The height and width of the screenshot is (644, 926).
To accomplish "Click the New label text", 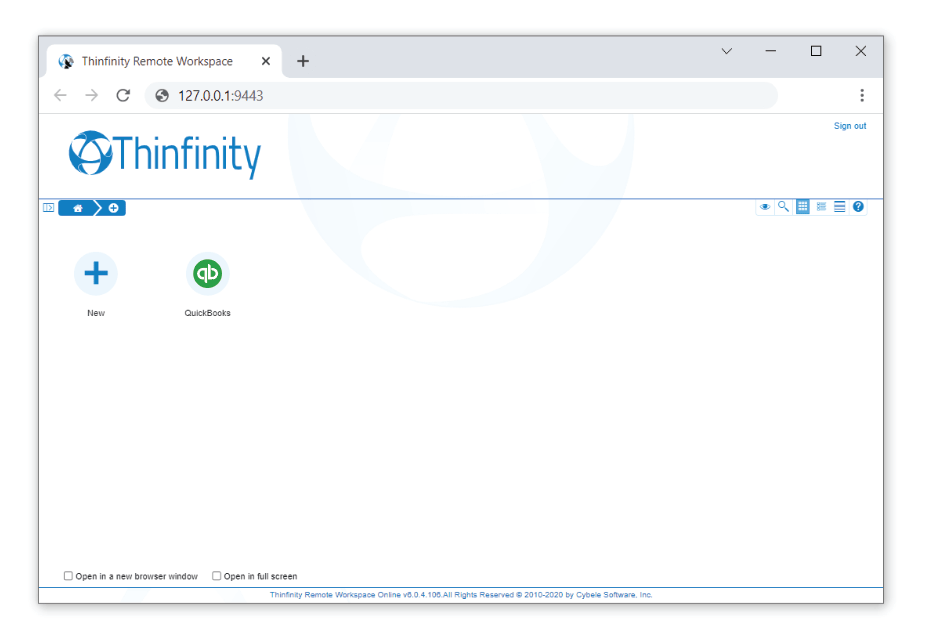I will click(96, 313).
